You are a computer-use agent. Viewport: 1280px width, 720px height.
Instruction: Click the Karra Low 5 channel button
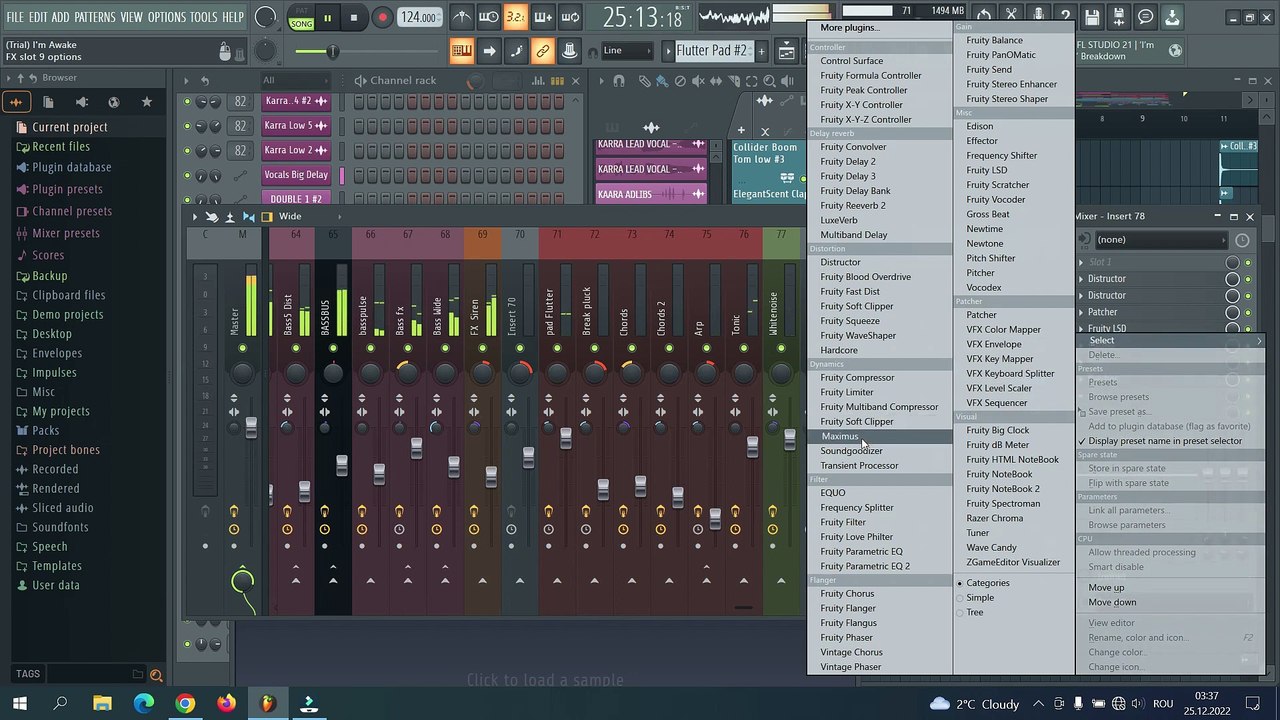[x=296, y=125]
